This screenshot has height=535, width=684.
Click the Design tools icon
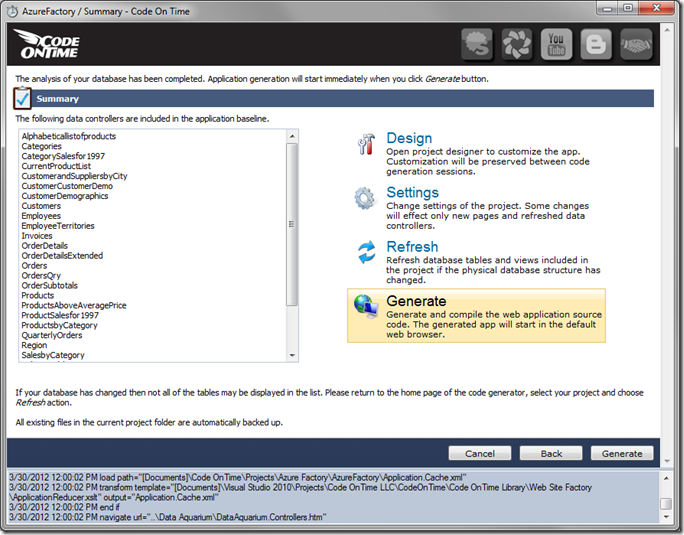click(x=366, y=144)
